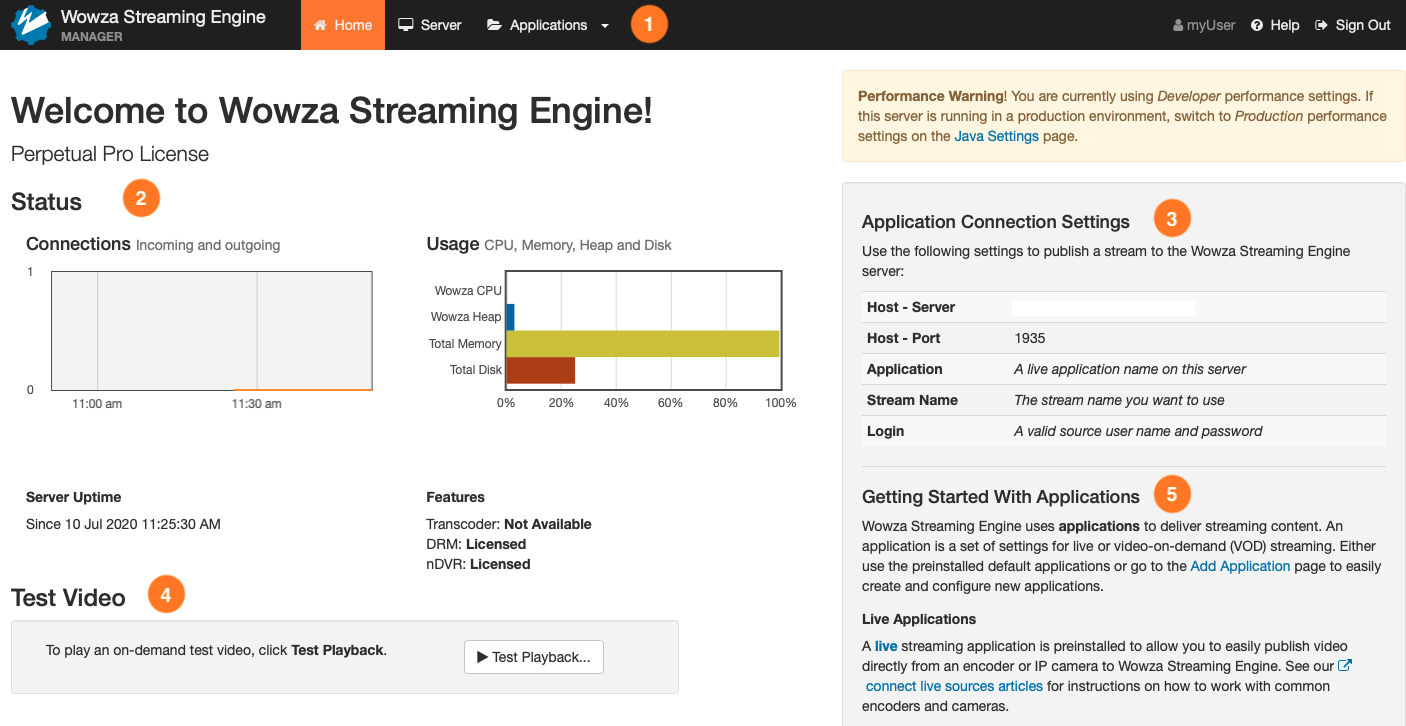
Task: Click the Login row label
Action: click(885, 431)
